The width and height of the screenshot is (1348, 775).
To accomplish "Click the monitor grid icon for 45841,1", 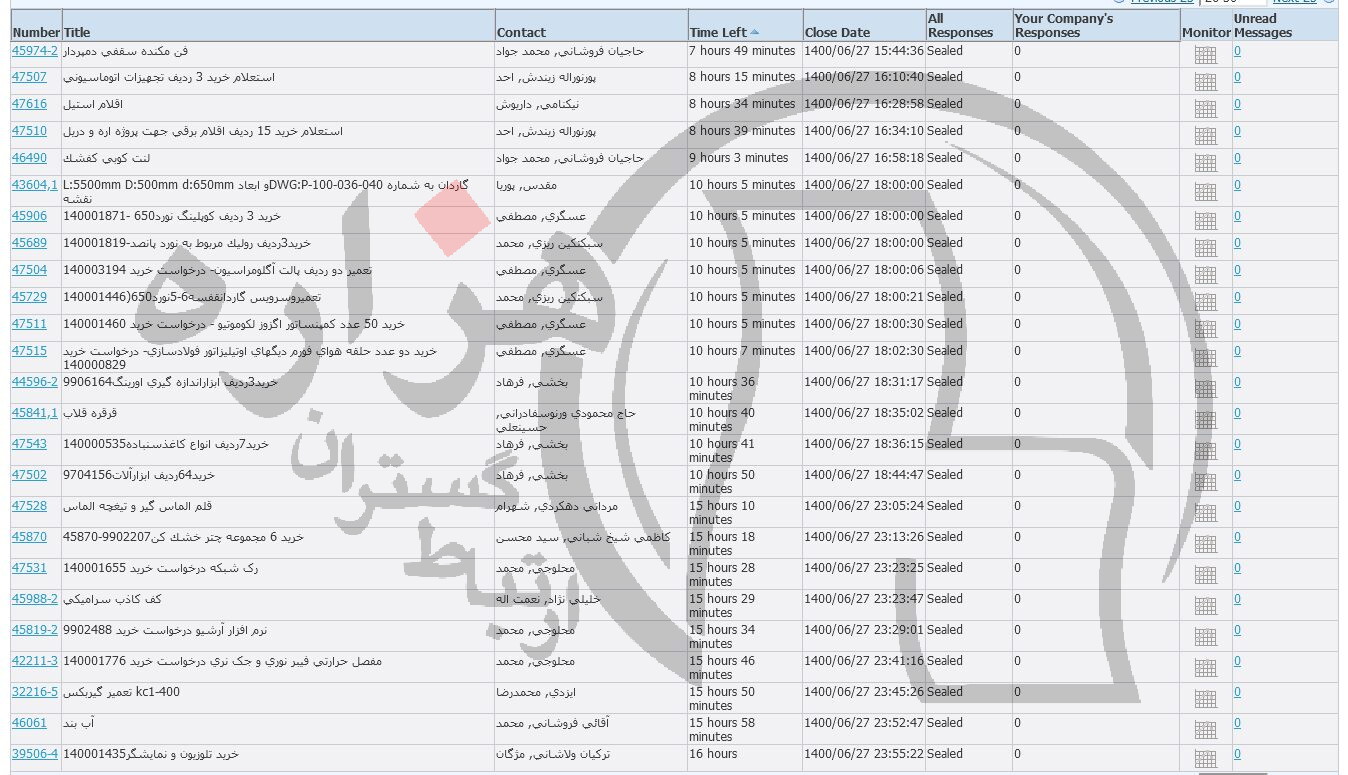I will click(x=1205, y=419).
